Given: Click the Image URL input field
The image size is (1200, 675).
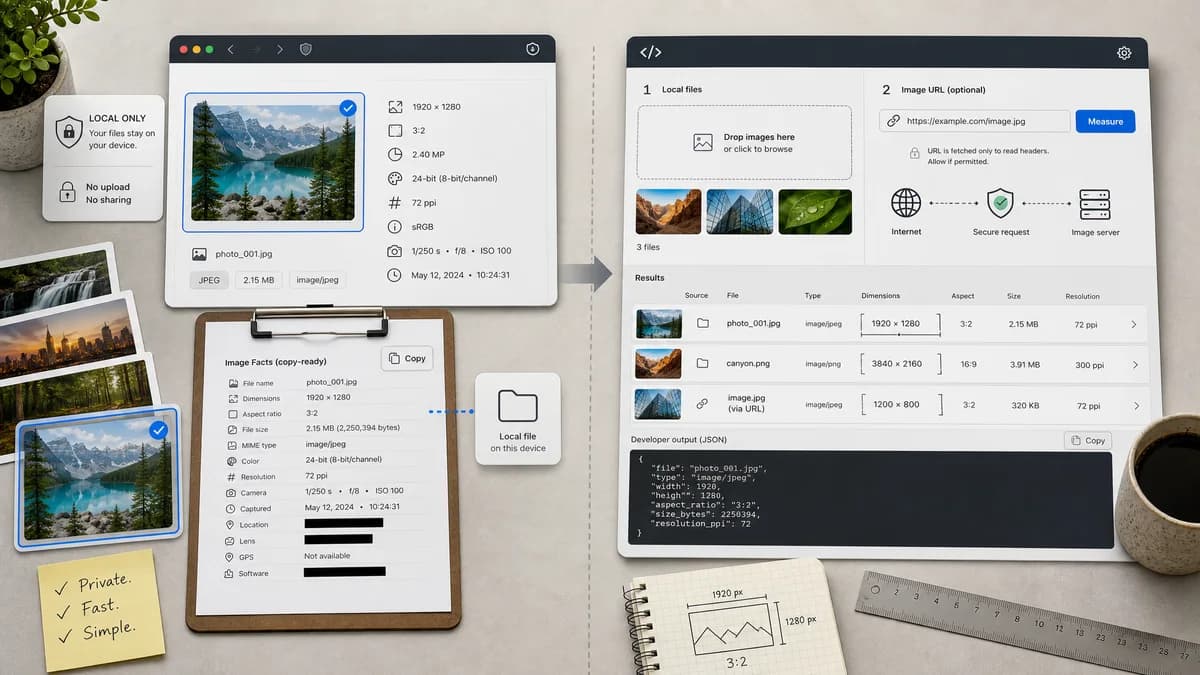Looking at the screenshot, I should [975, 121].
